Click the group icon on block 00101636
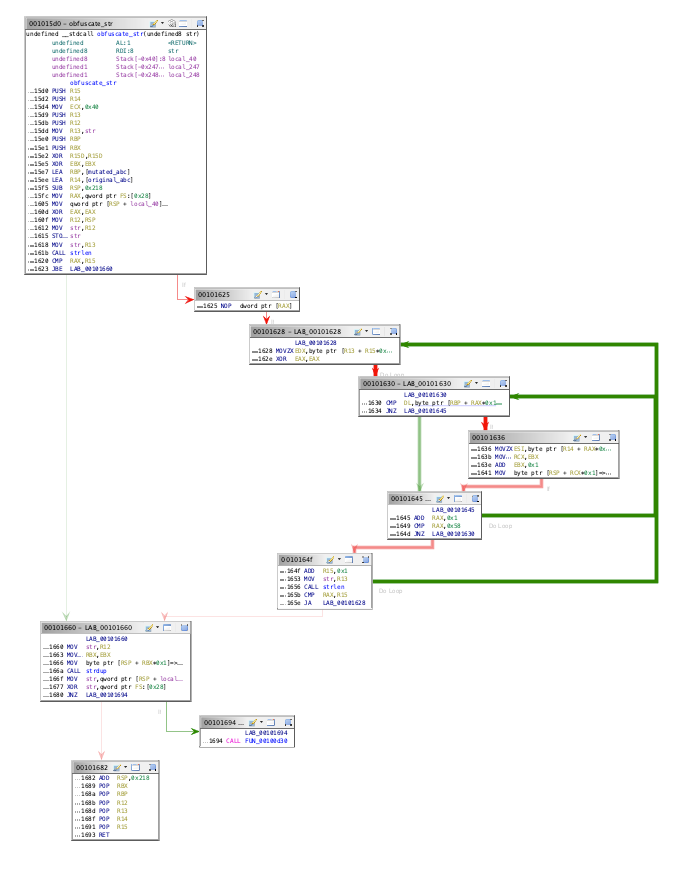The height and width of the screenshot is (881, 696). [613, 437]
